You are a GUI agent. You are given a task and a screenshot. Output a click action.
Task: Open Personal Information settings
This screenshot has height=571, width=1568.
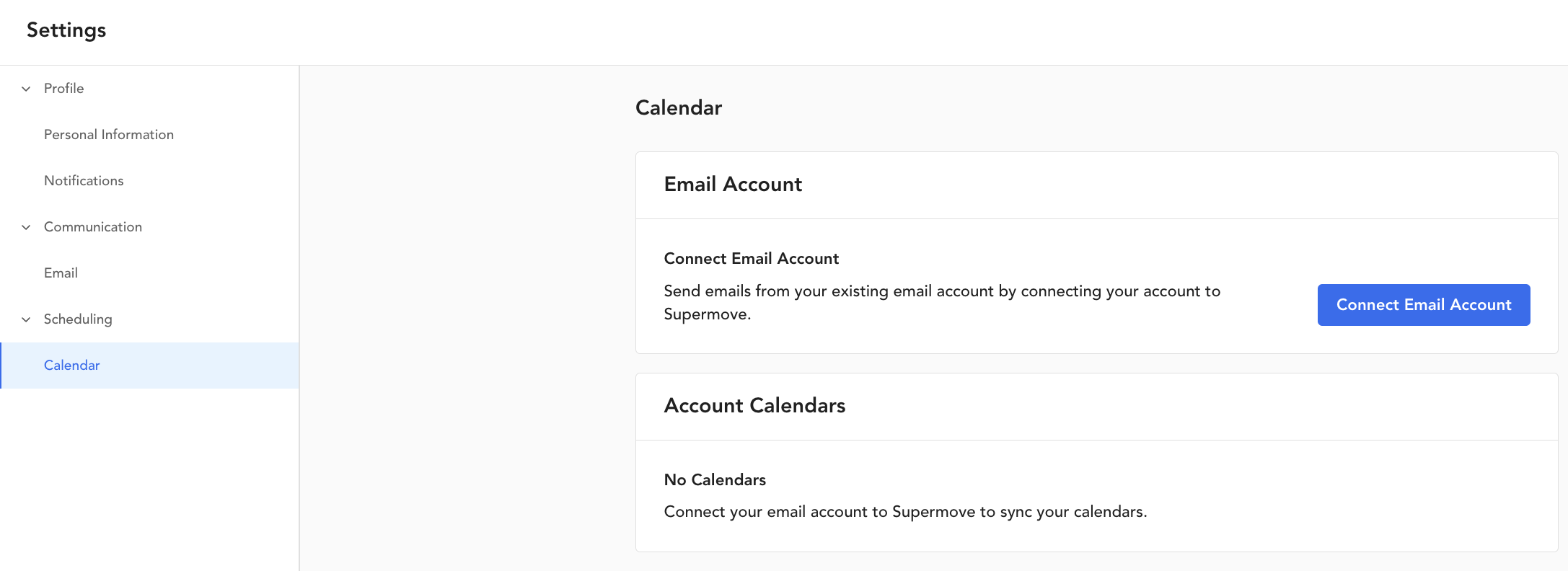108,135
